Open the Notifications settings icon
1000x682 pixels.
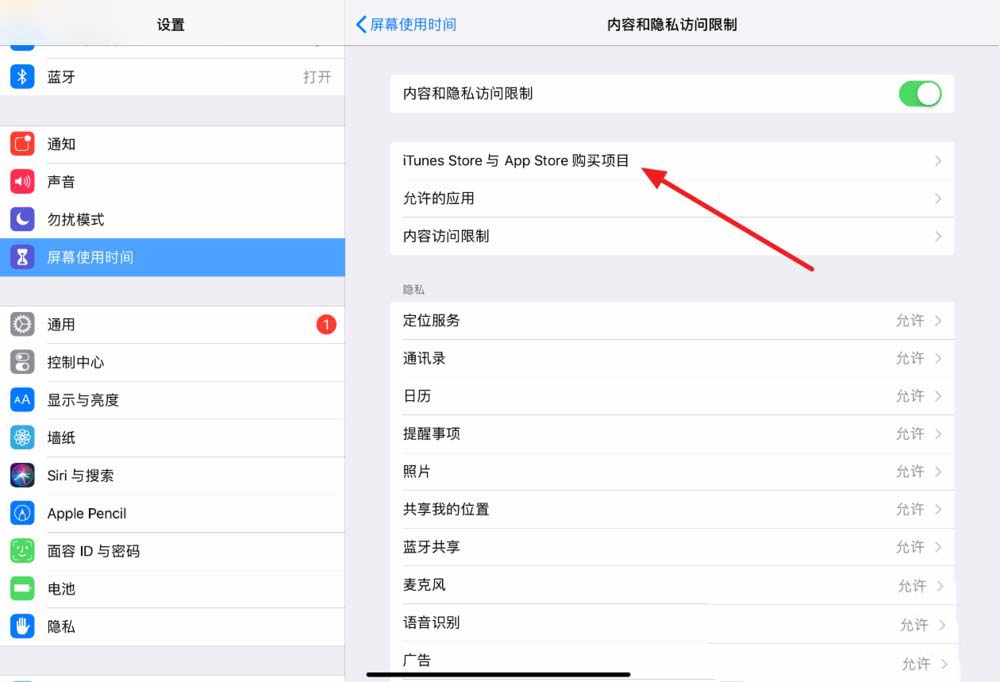click(x=22, y=144)
